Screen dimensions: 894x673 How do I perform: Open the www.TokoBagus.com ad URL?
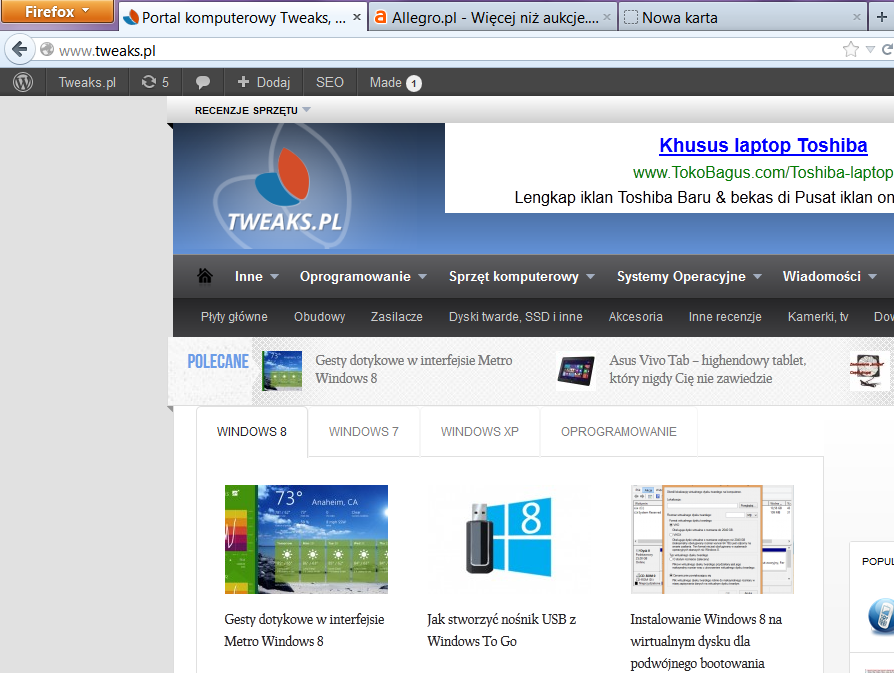(763, 172)
